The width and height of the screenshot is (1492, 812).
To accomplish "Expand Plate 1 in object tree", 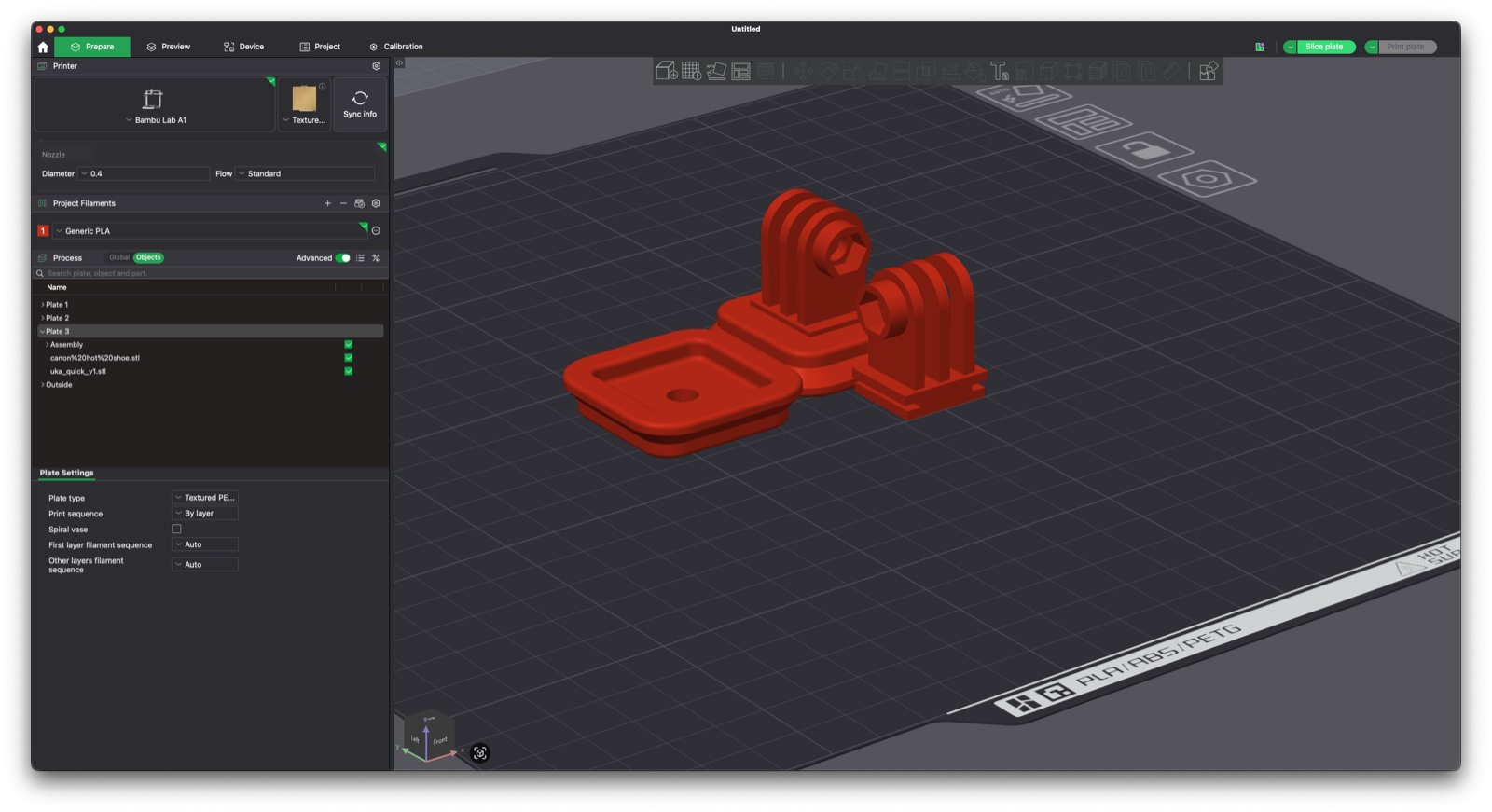I will tap(42, 305).
